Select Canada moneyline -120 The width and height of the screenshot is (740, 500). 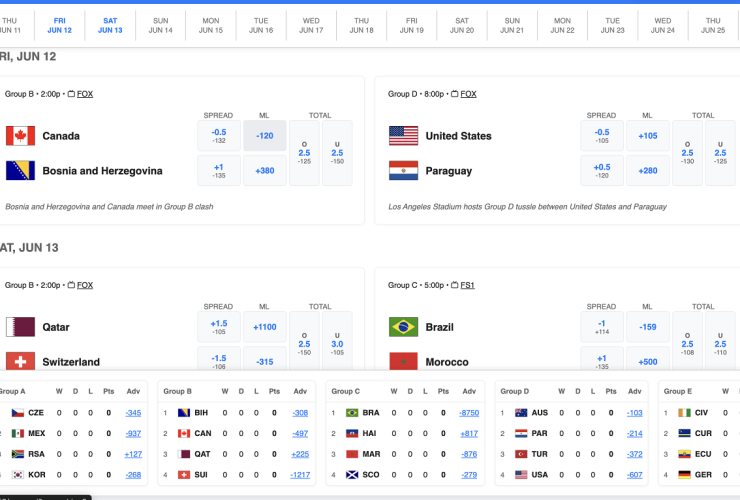tap(265, 136)
